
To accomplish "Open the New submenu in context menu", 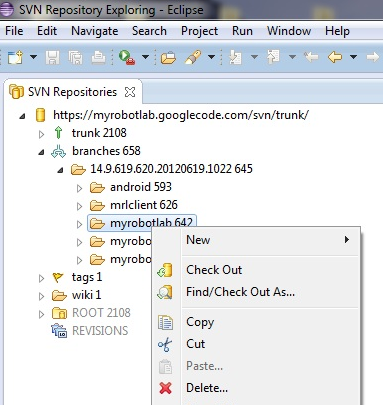I will coord(255,240).
